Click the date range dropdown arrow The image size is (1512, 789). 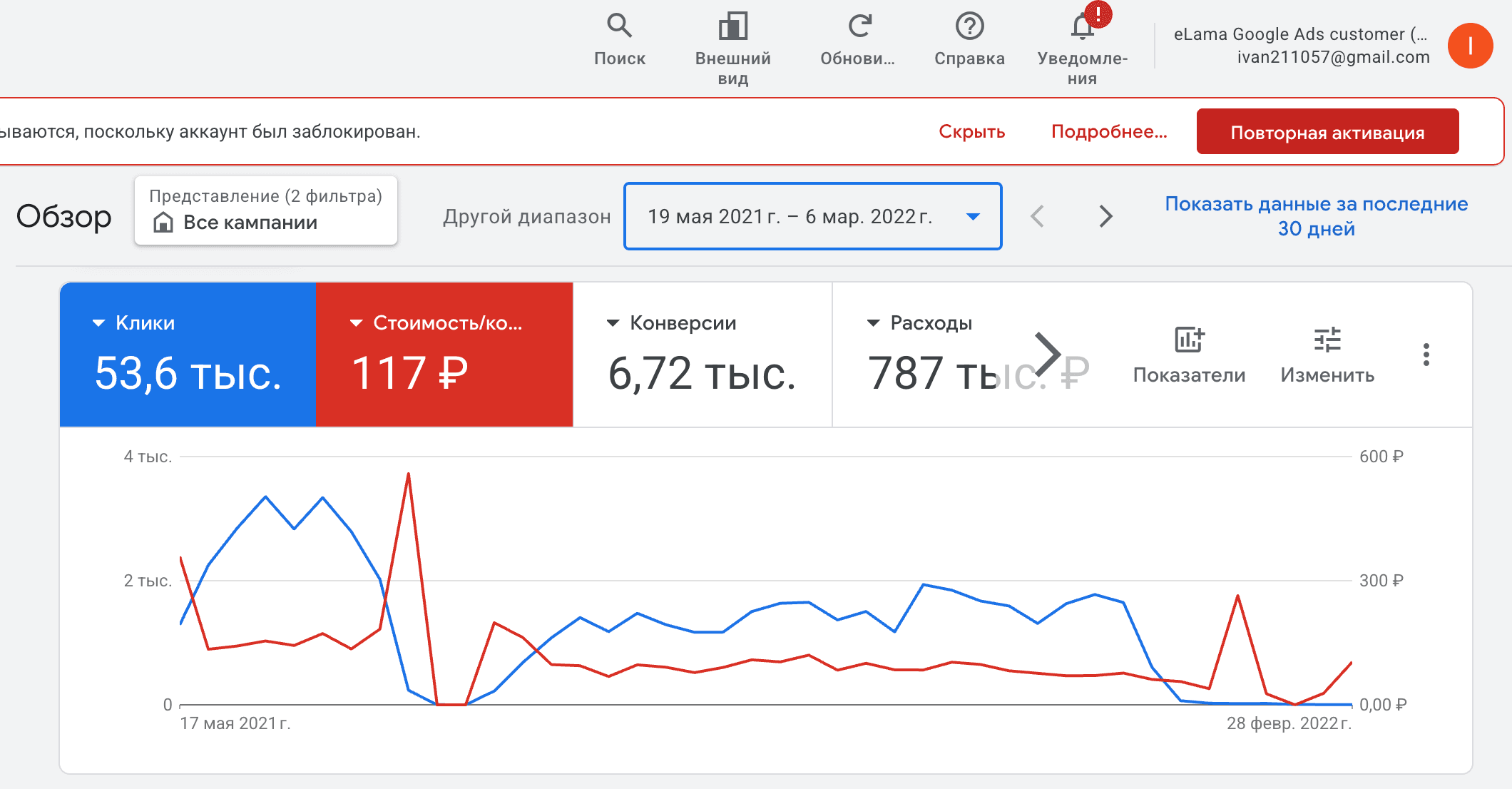click(973, 217)
